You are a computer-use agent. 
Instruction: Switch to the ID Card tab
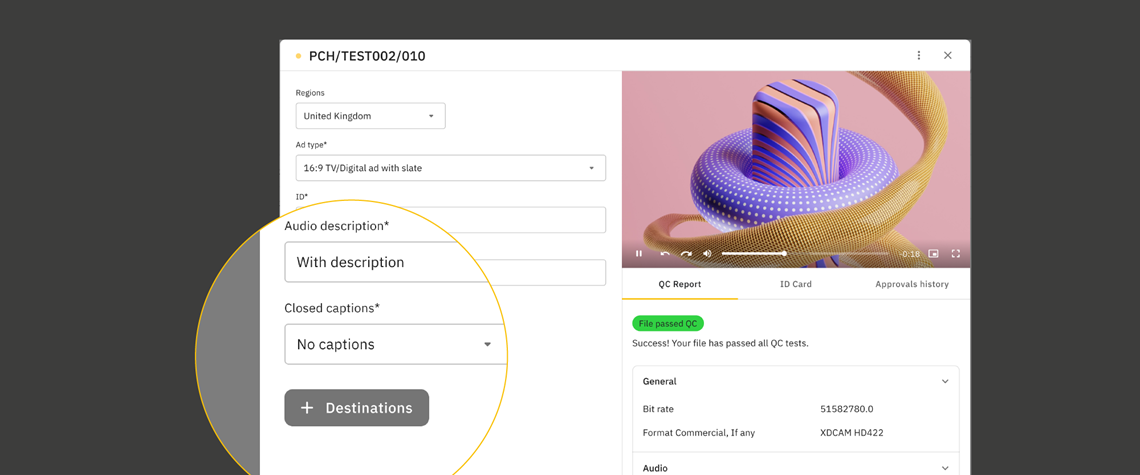[795, 284]
